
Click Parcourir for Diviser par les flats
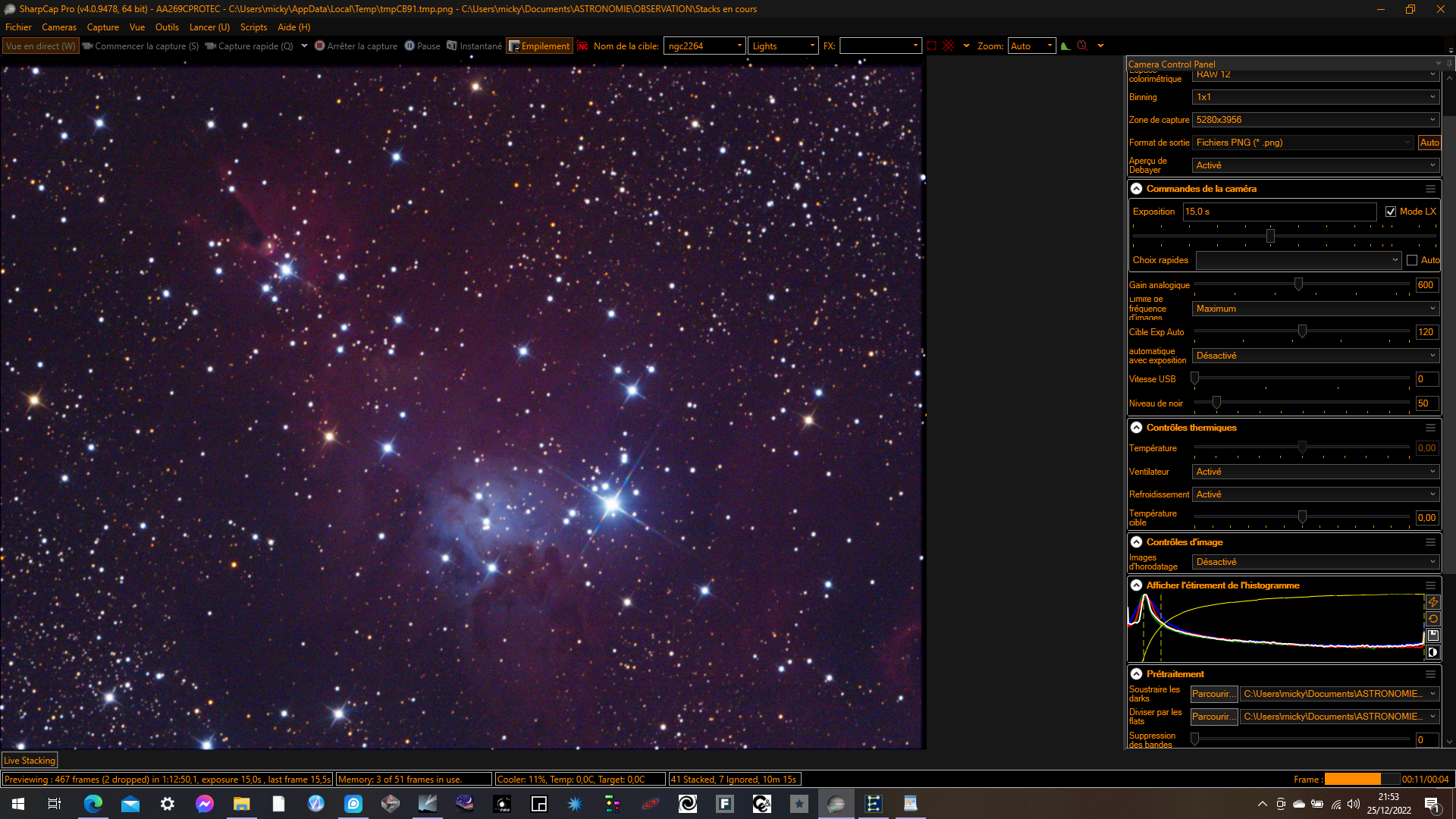tap(1213, 717)
